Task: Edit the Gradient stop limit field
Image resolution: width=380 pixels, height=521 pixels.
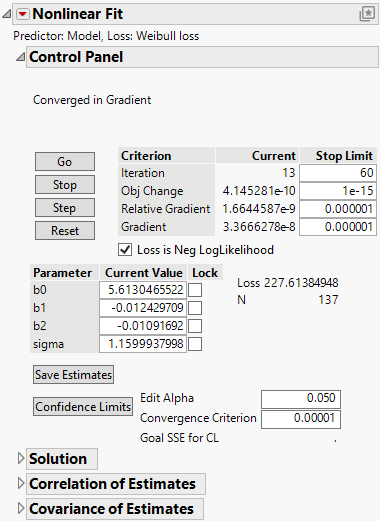Action: pos(338,227)
